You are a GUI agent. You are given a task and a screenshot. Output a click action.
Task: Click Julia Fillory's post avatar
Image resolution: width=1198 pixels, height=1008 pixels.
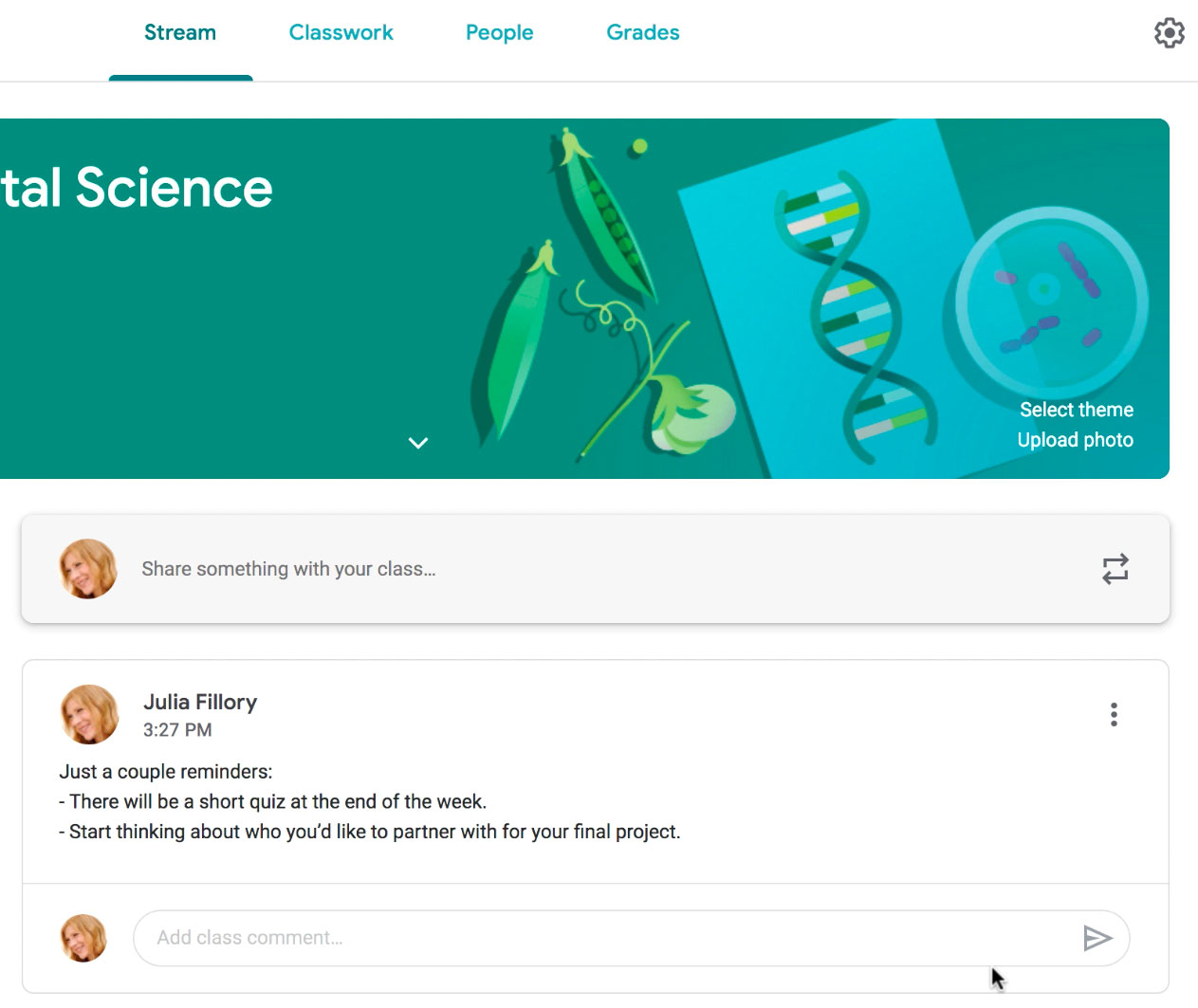pyautogui.click(x=89, y=714)
